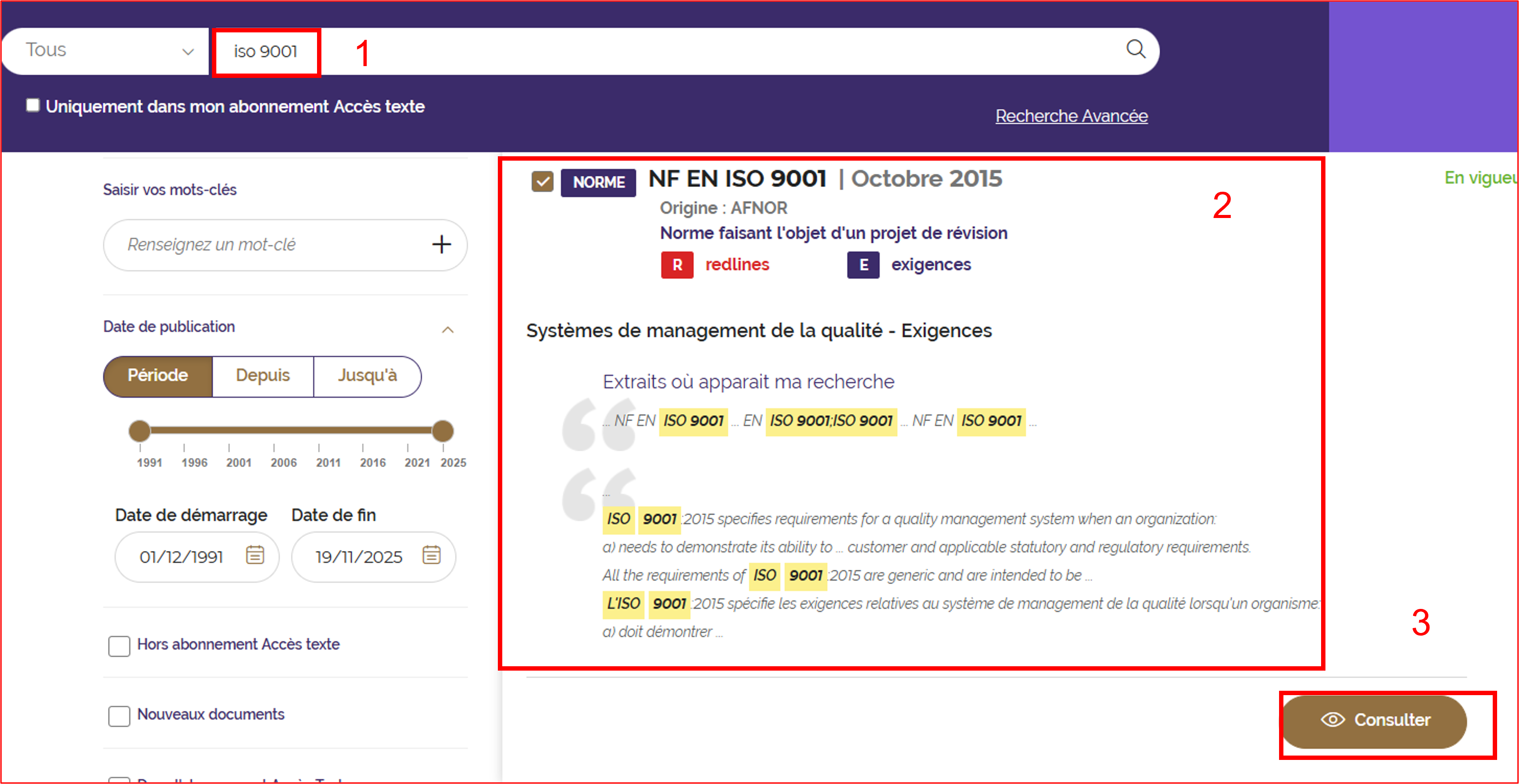Image resolution: width=1519 pixels, height=784 pixels.
Task: Click the 'exigences' link
Action: (x=931, y=265)
